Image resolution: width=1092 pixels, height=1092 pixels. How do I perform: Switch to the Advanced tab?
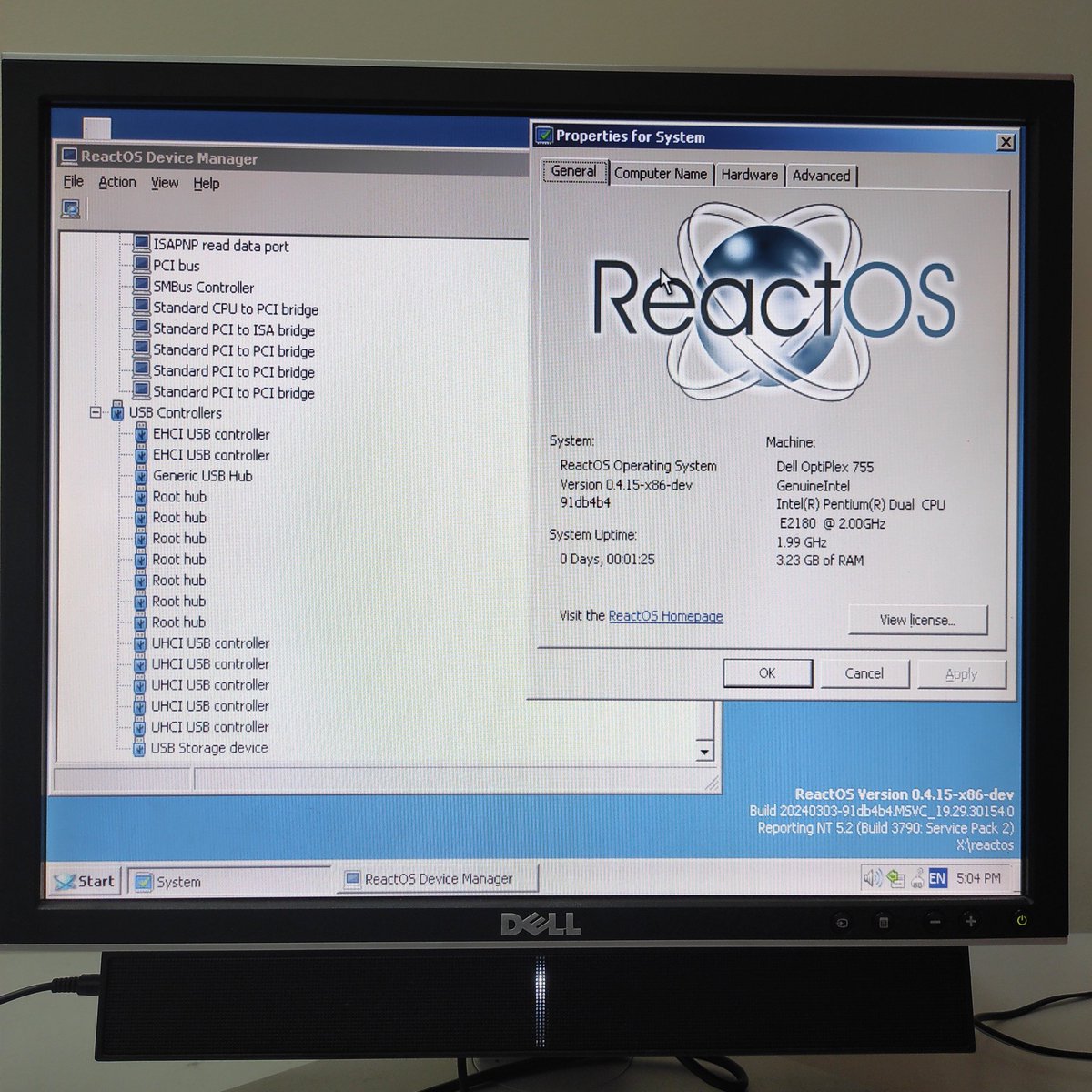coord(821,175)
